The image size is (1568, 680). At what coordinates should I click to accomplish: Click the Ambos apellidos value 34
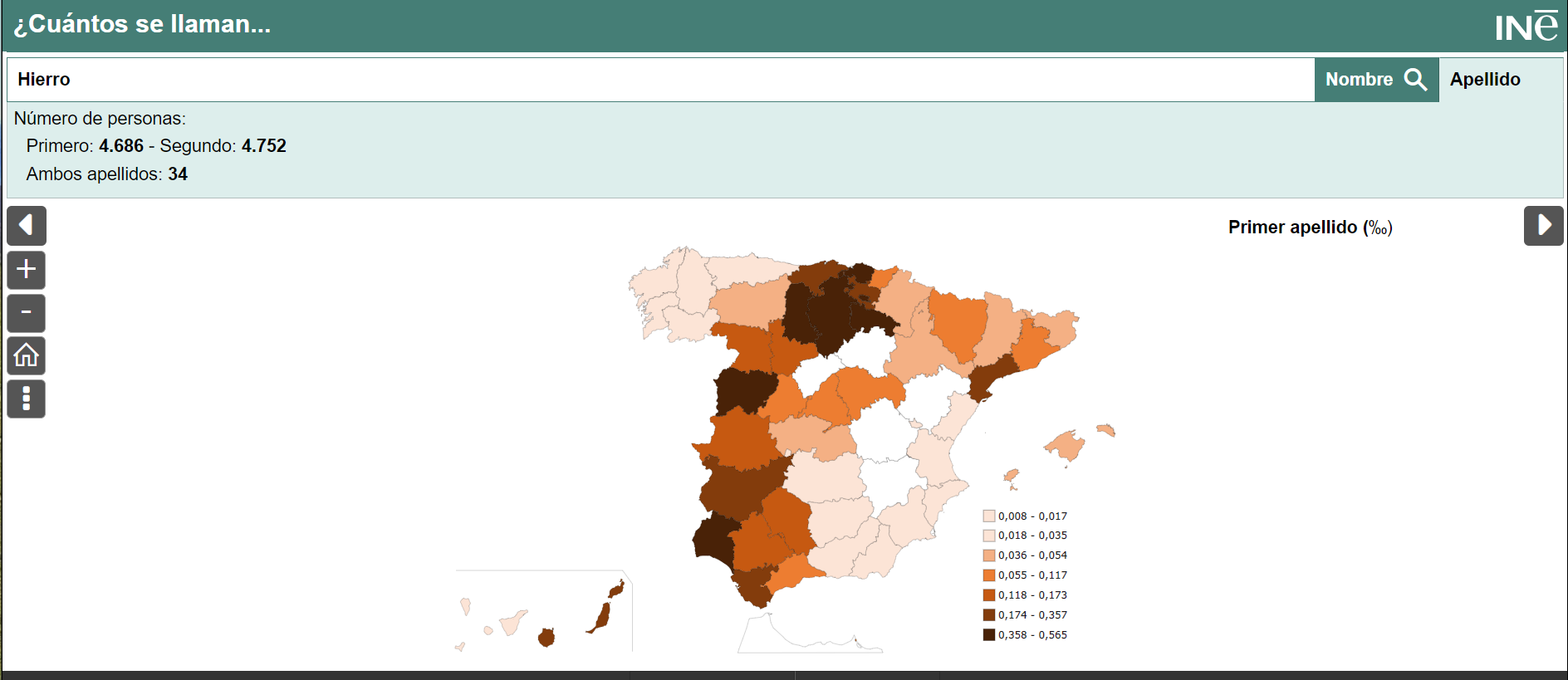coord(178,174)
